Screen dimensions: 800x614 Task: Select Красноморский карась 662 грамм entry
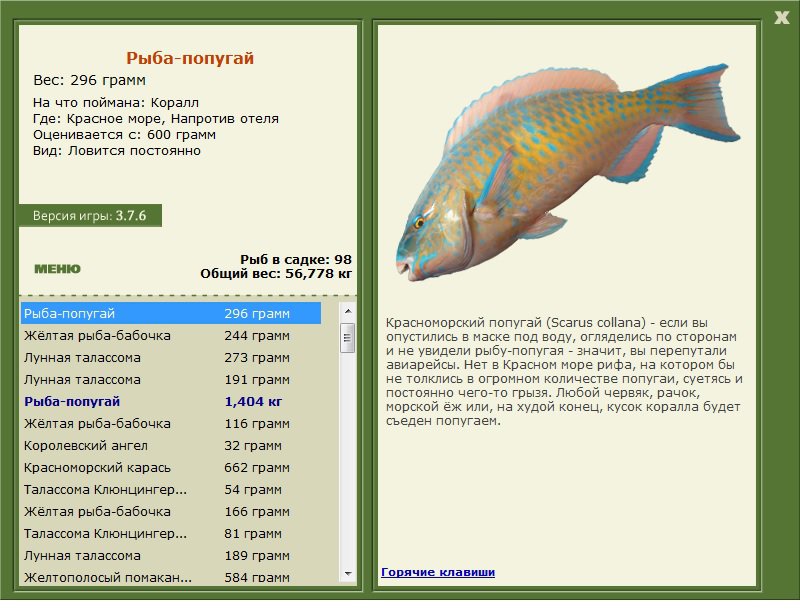tap(171, 467)
